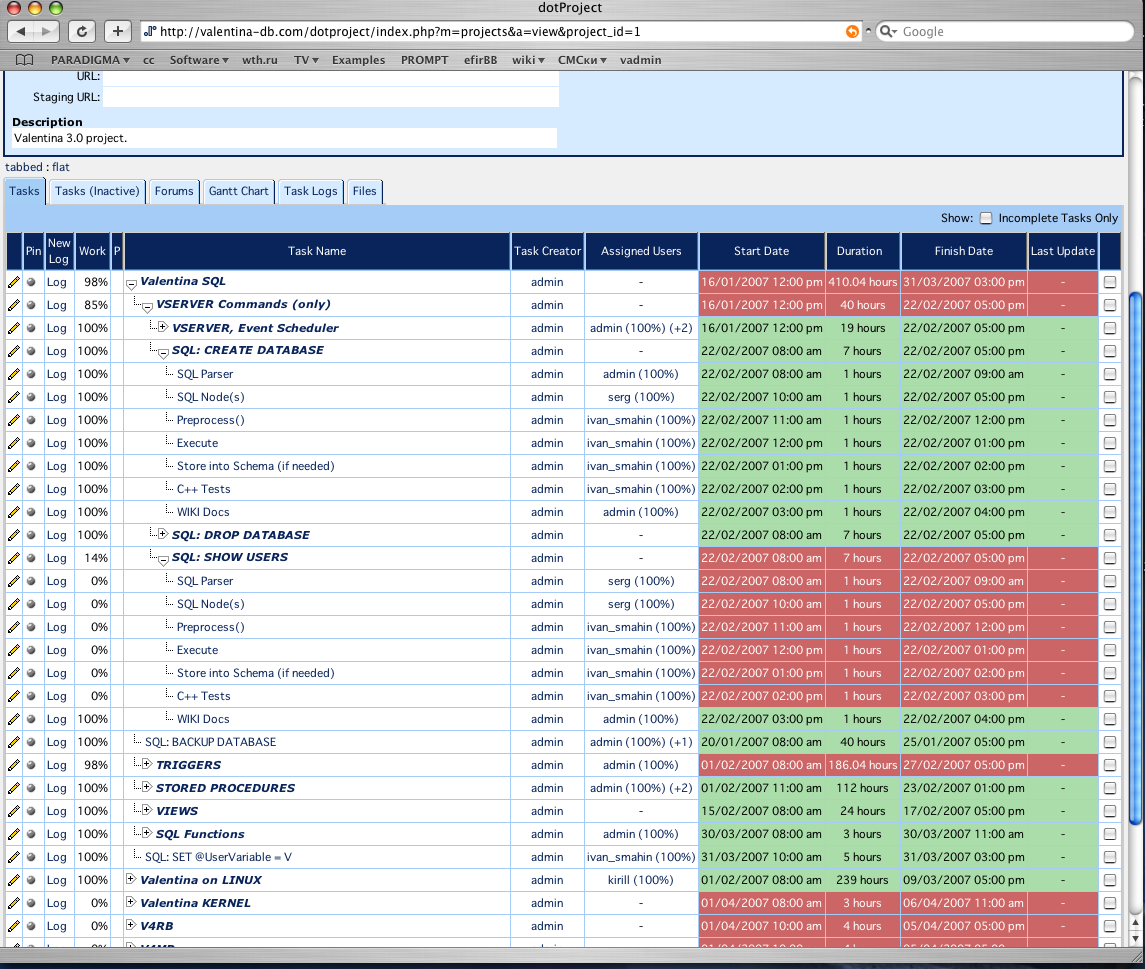This screenshot has width=1145, height=969.
Task: Switch to the Gantt Chart tab
Action: click(x=238, y=191)
